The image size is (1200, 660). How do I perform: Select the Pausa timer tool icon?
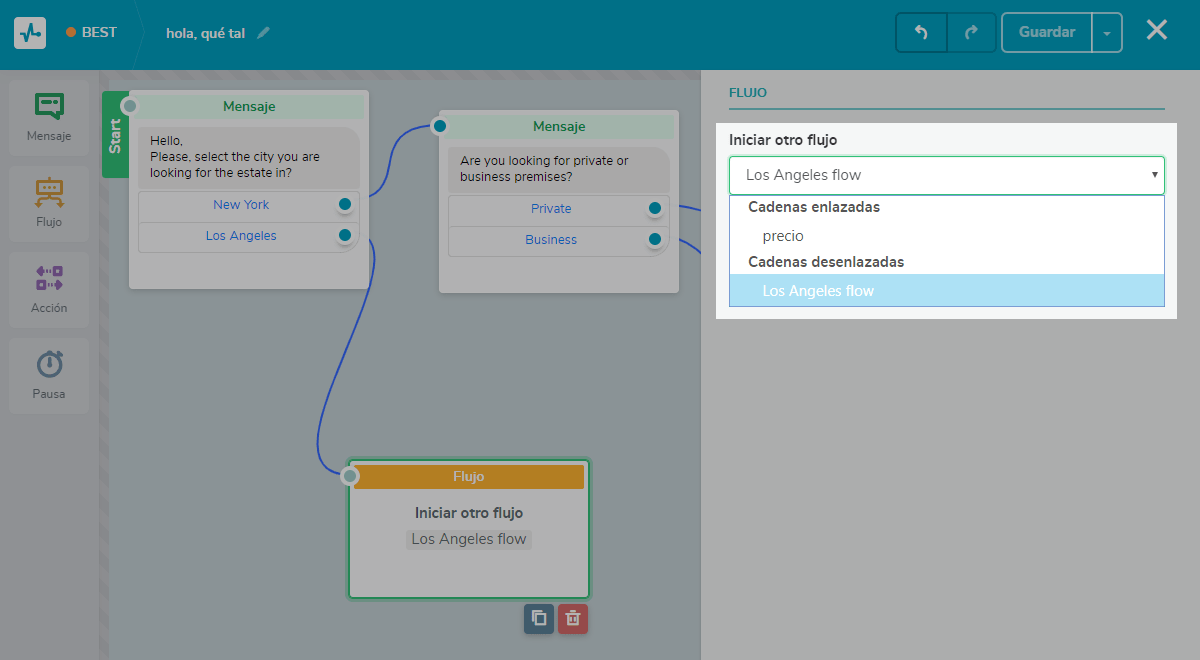click(49, 365)
